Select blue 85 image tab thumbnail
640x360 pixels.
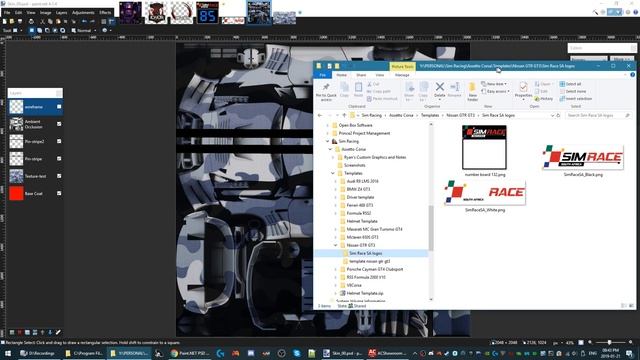click(207, 13)
